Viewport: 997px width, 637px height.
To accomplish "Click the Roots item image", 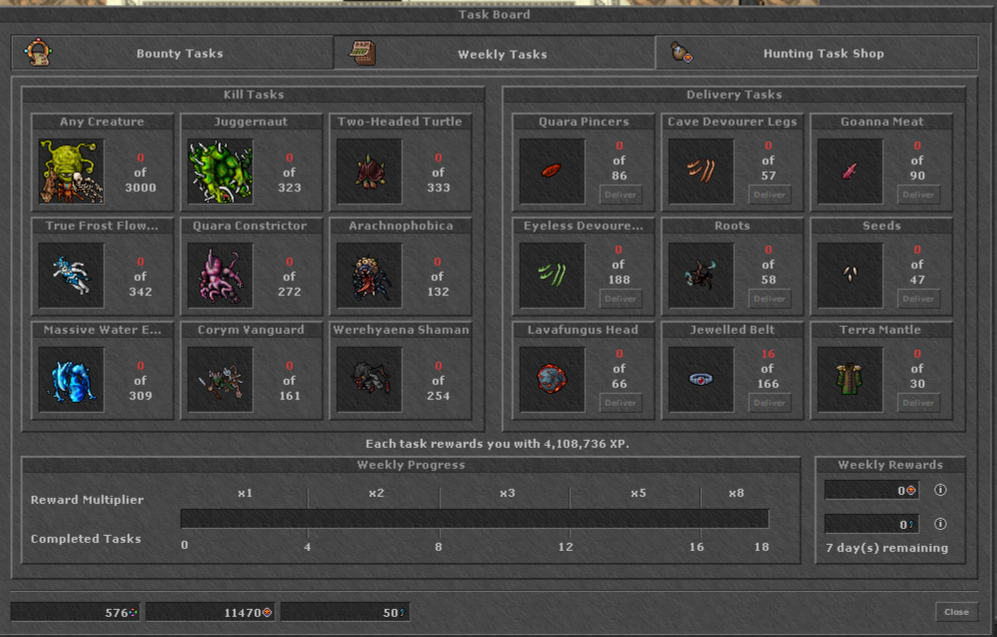I will (x=701, y=276).
